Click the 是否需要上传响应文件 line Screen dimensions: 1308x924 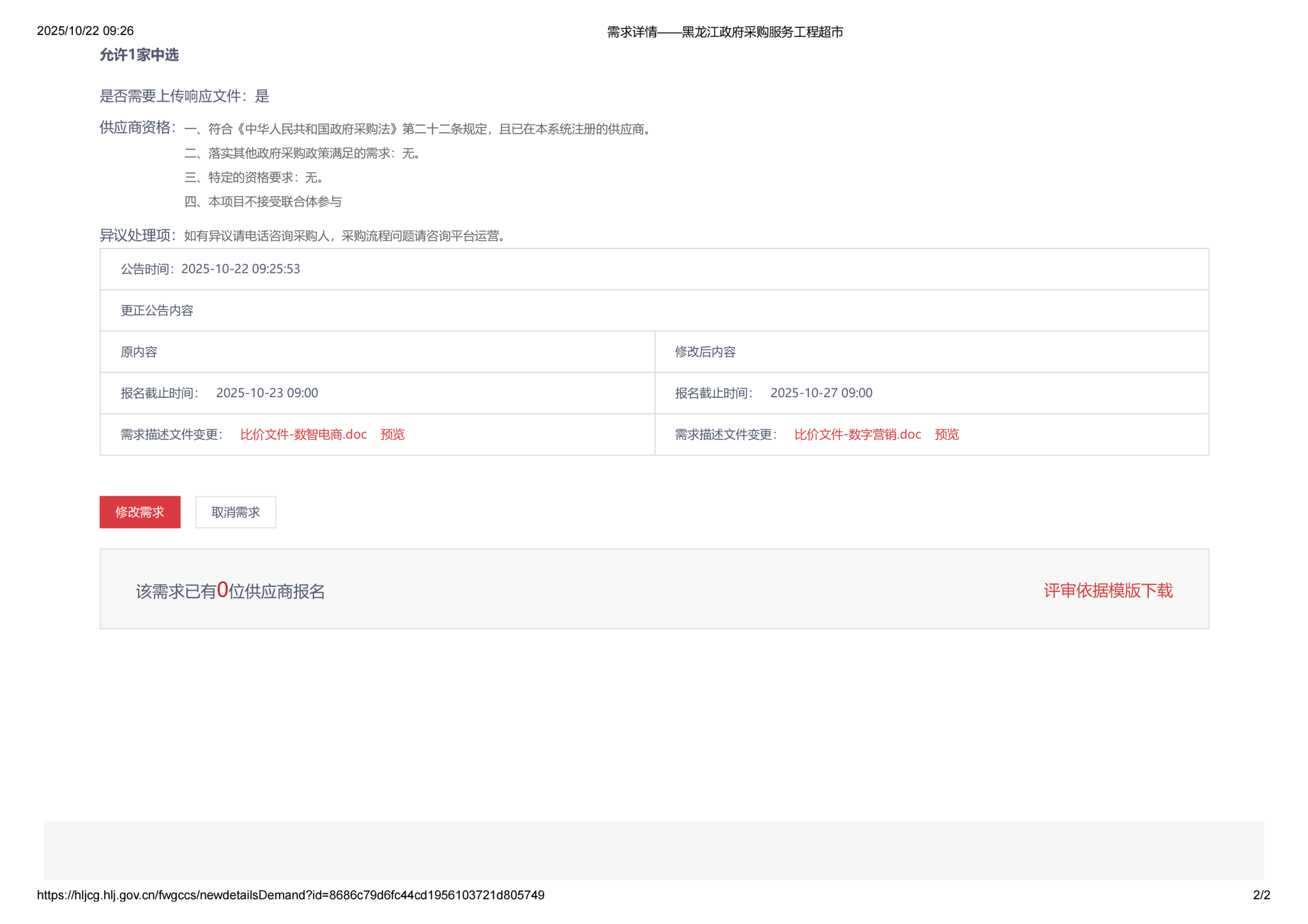(184, 96)
